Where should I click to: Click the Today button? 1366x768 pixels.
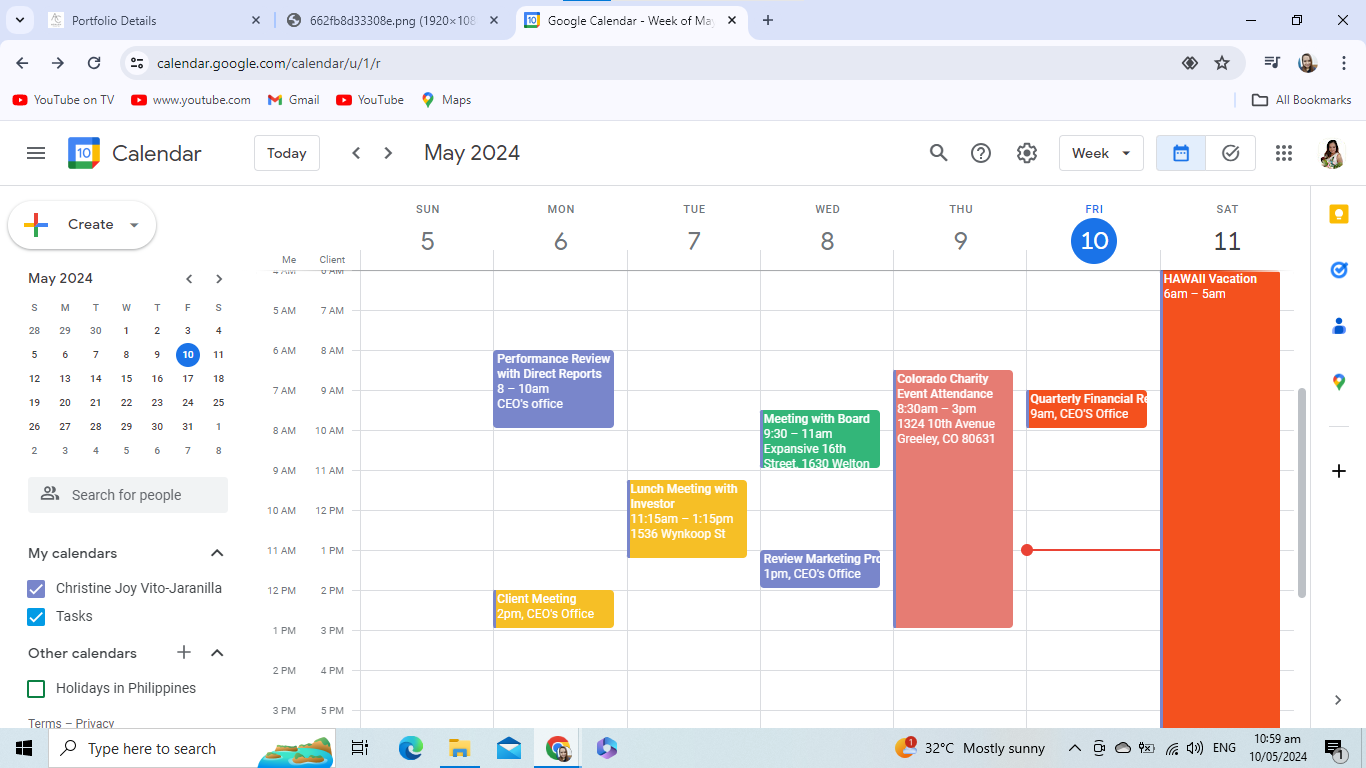[287, 153]
